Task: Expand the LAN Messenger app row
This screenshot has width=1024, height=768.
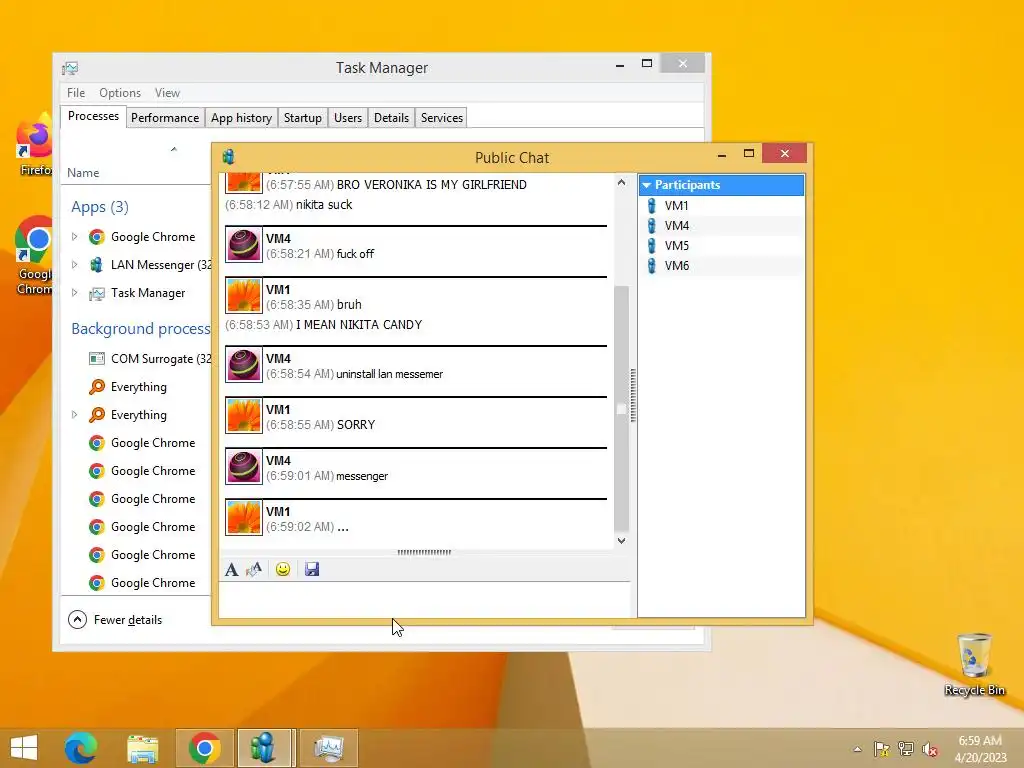Action: 74,264
